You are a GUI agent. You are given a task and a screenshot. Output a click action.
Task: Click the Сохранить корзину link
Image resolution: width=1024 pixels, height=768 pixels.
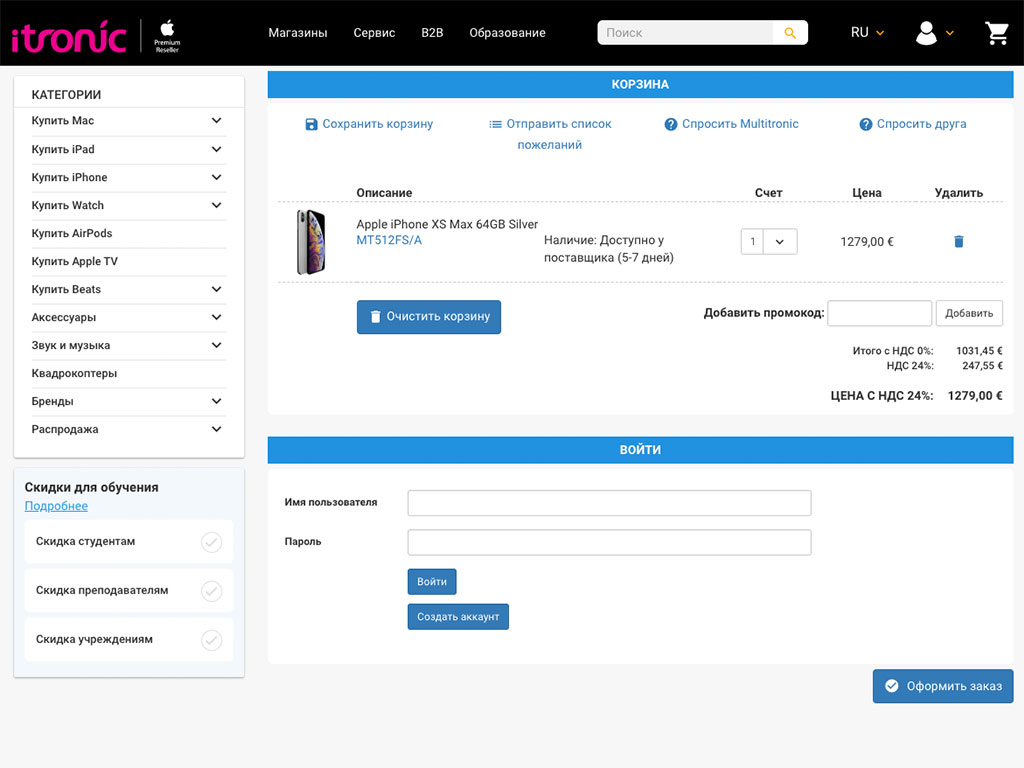pos(377,124)
